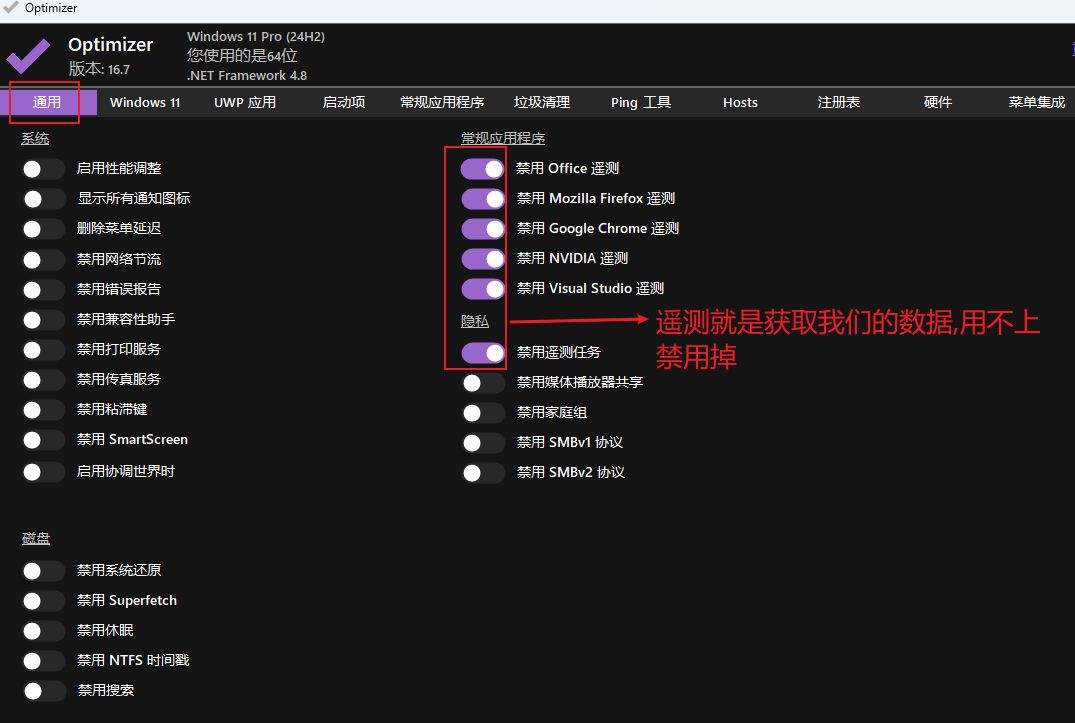Viewport: 1075px width, 723px height.
Task: Turn on 禁用网络节流 switch
Action: [43, 260]
